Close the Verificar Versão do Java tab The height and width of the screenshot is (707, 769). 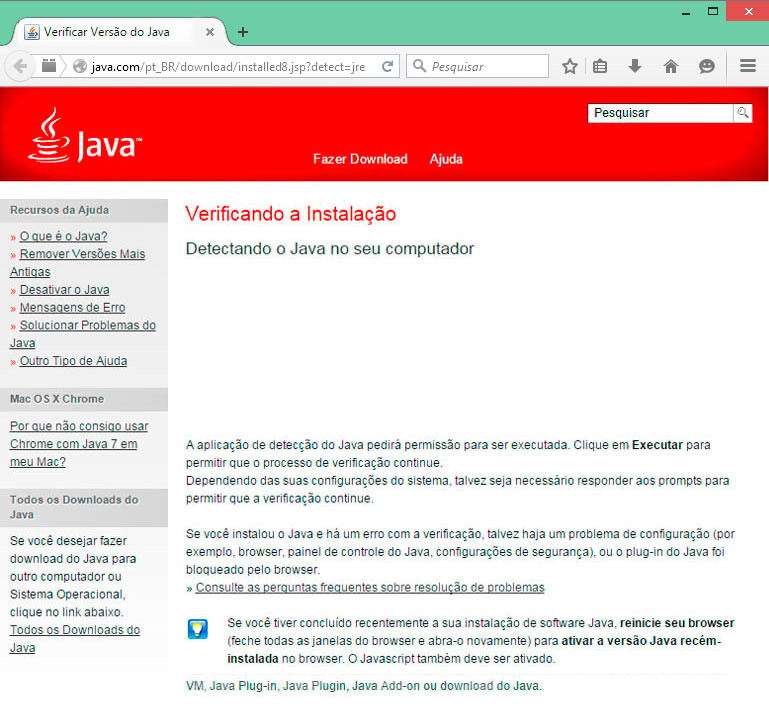point(210,32)
